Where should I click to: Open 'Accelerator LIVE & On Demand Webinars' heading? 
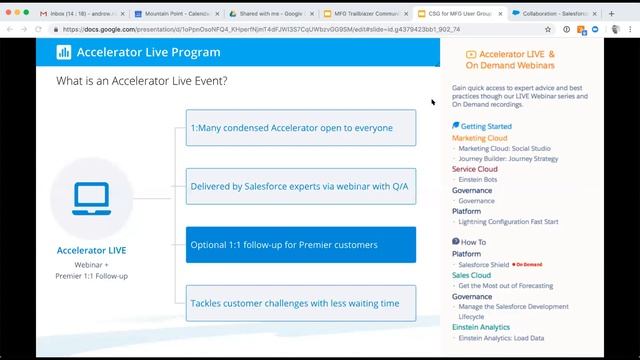(510, 60)
